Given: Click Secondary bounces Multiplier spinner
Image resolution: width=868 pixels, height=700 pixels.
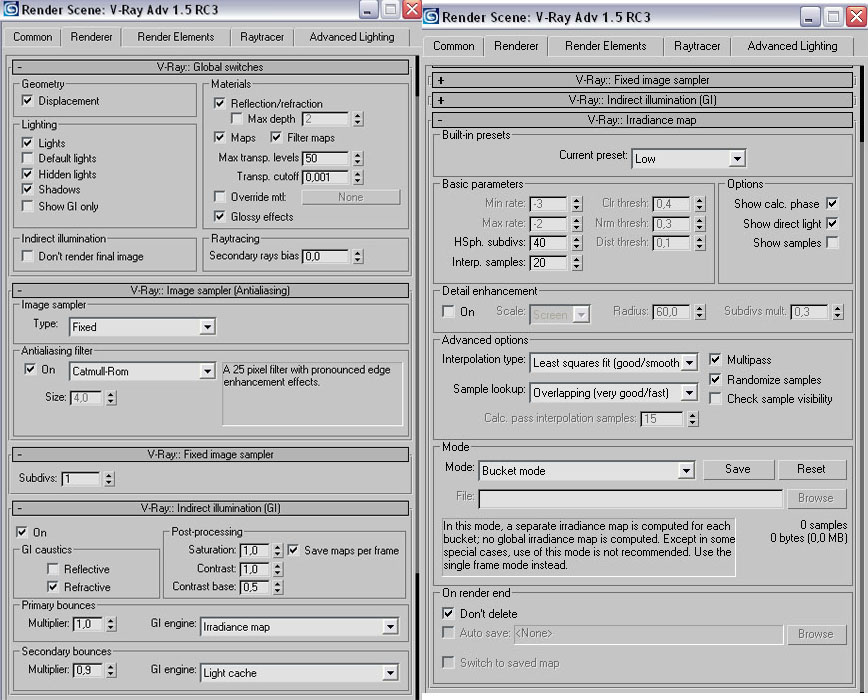Looking at the screenshot, I should [x=111, y=670].
